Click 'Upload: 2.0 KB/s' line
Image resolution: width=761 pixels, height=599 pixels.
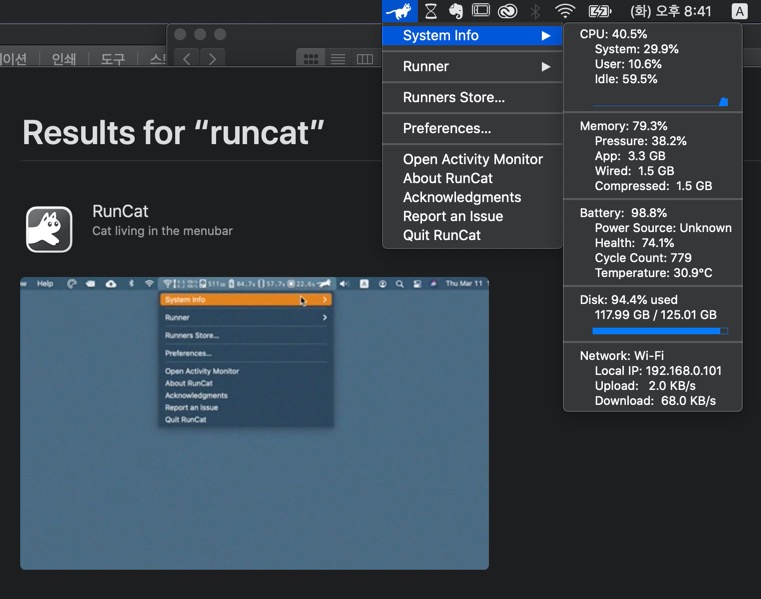(645, 386)
